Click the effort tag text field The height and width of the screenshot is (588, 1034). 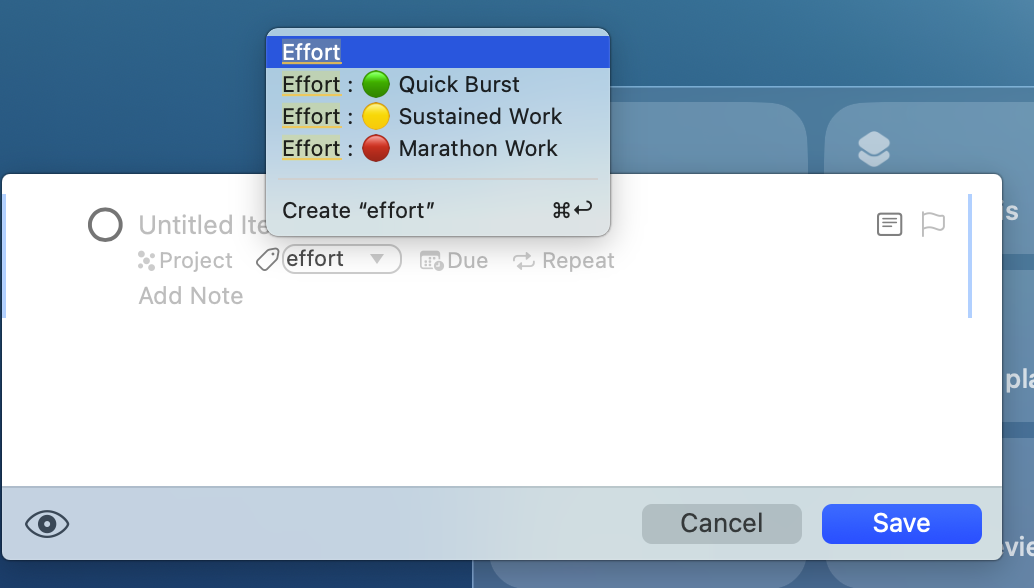pos(322,259)
